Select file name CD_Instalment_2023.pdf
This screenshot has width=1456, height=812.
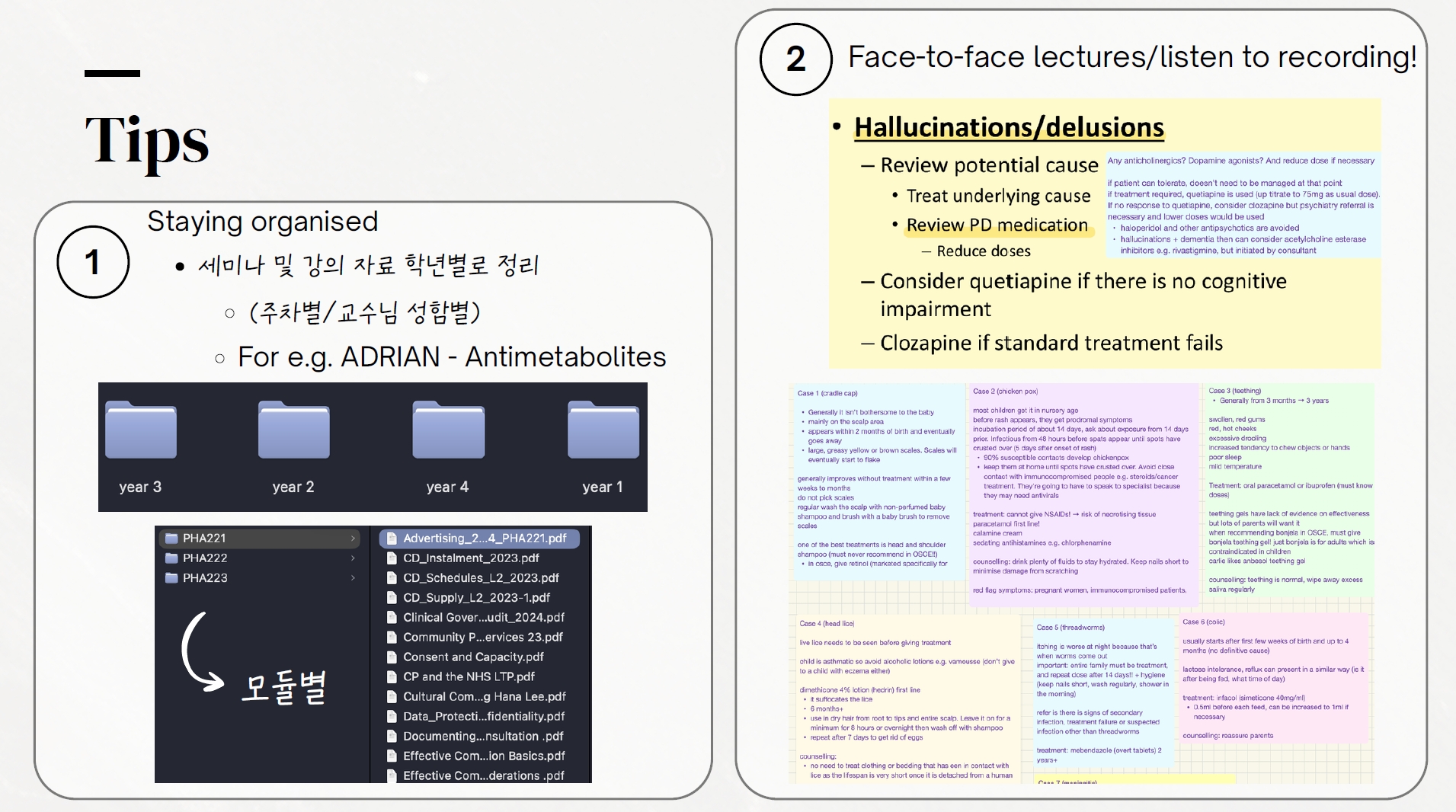[471, 558]
